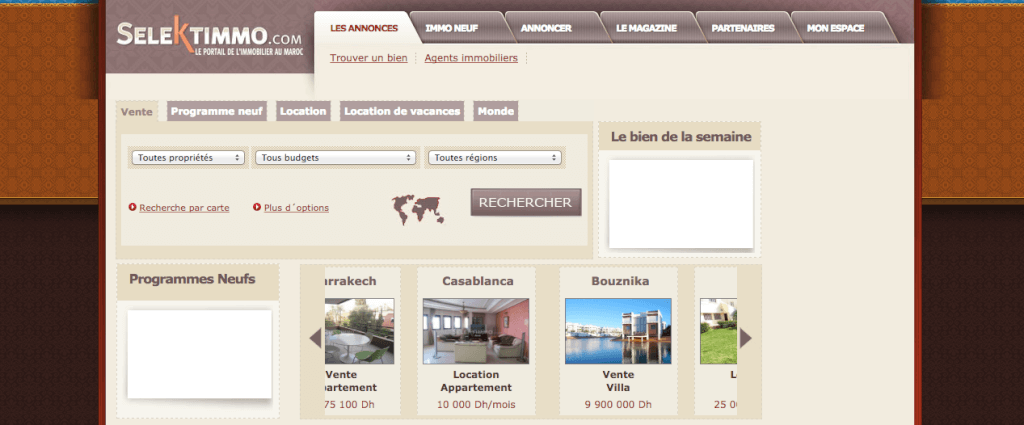Click the Bouznika listing title
This screenshot has width=1024, height=425.
click(x=620, y=281)
